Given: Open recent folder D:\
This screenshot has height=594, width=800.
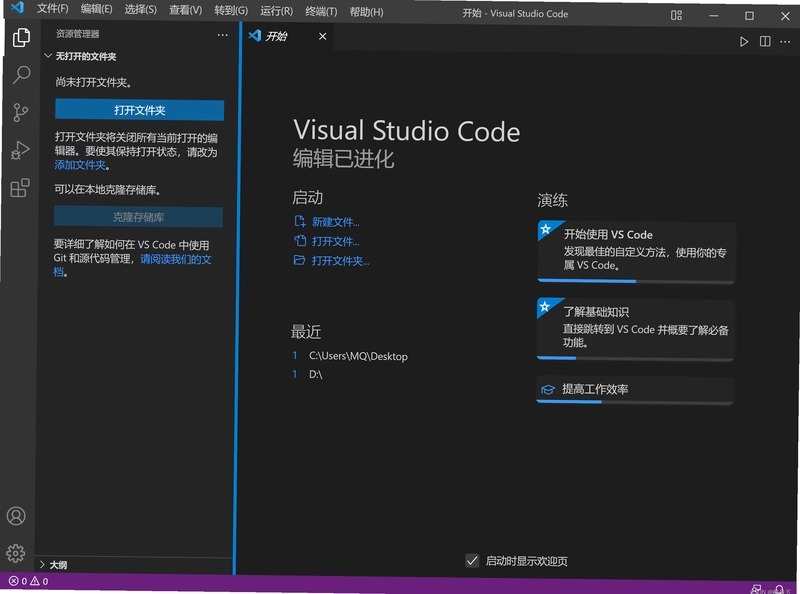Looking at the screenshot, I should [316, 374].
